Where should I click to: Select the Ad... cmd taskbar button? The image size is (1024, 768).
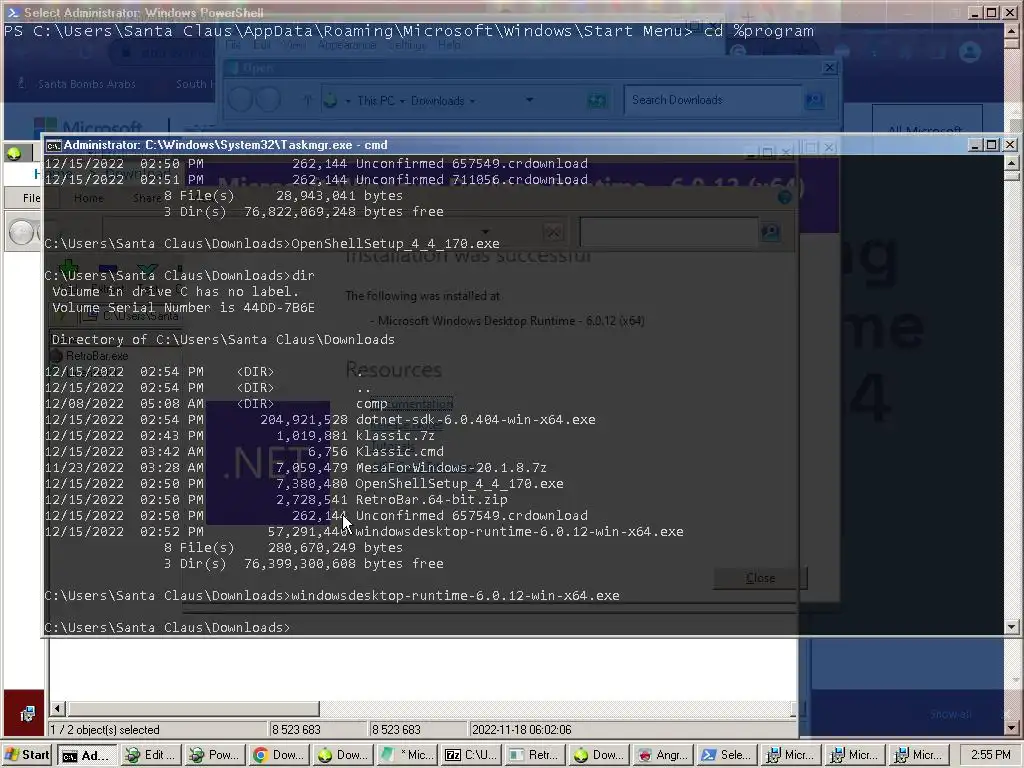tap(87, 755)
